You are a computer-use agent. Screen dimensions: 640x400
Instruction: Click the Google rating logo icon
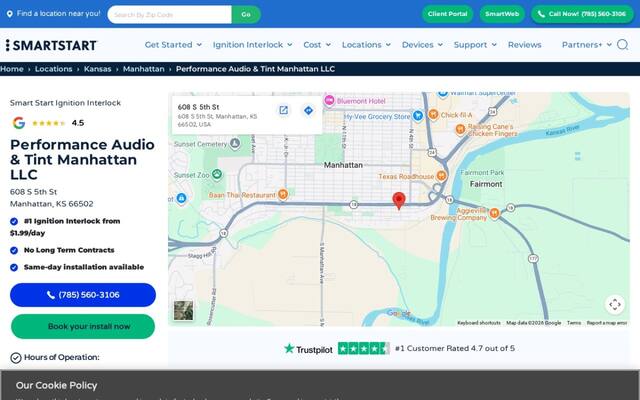[x=18, y=123]
